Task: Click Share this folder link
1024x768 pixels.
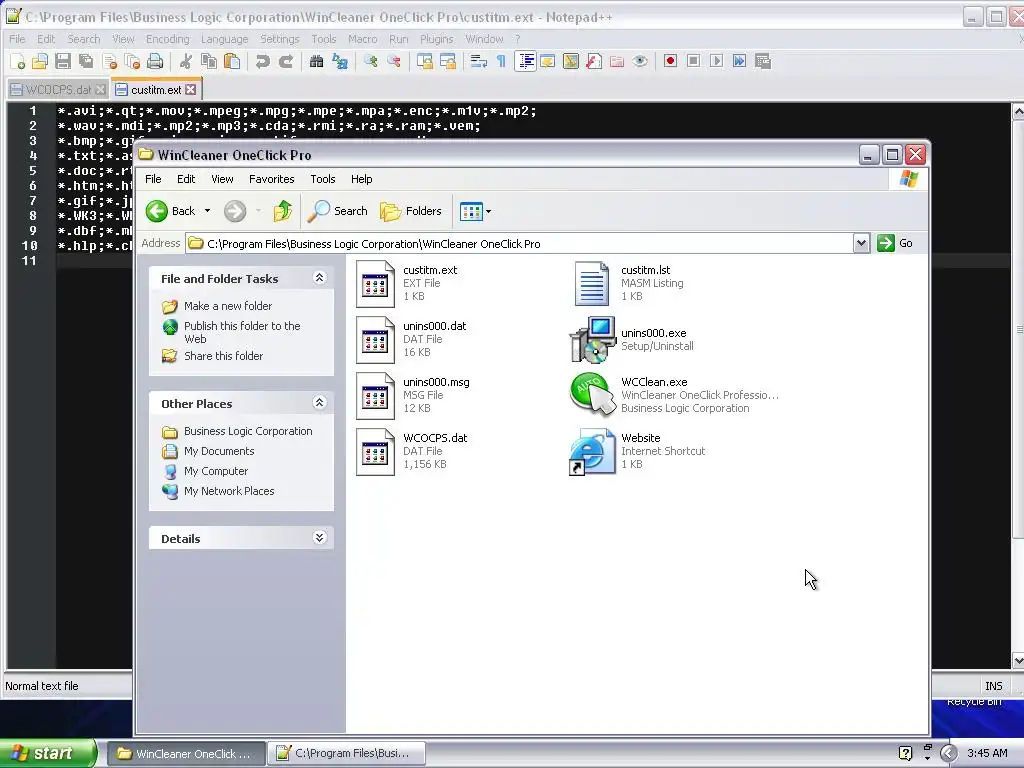Action: click(x=223, y=356)
